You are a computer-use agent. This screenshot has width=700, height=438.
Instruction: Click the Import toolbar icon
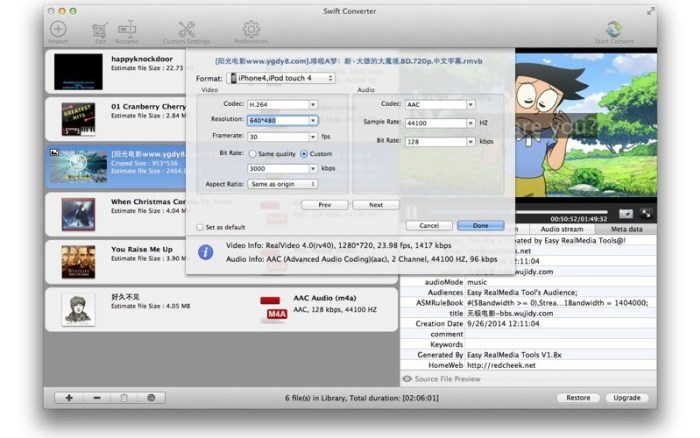click(58, 30)
